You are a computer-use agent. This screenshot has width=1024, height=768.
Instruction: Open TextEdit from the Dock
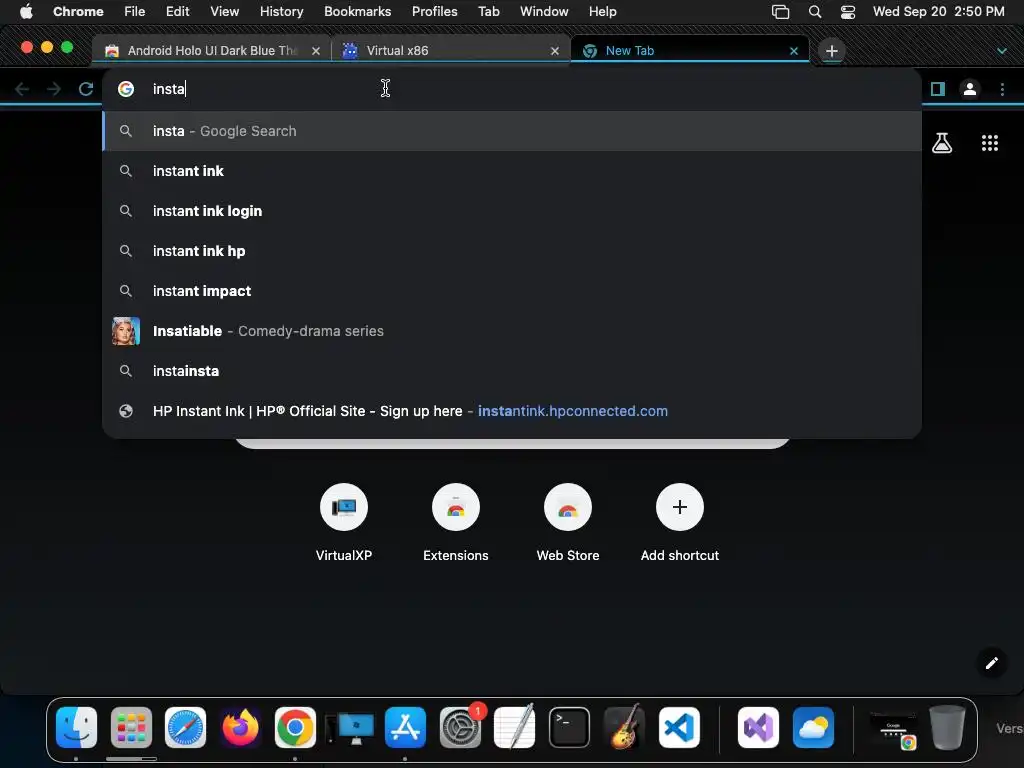point(515,728)
